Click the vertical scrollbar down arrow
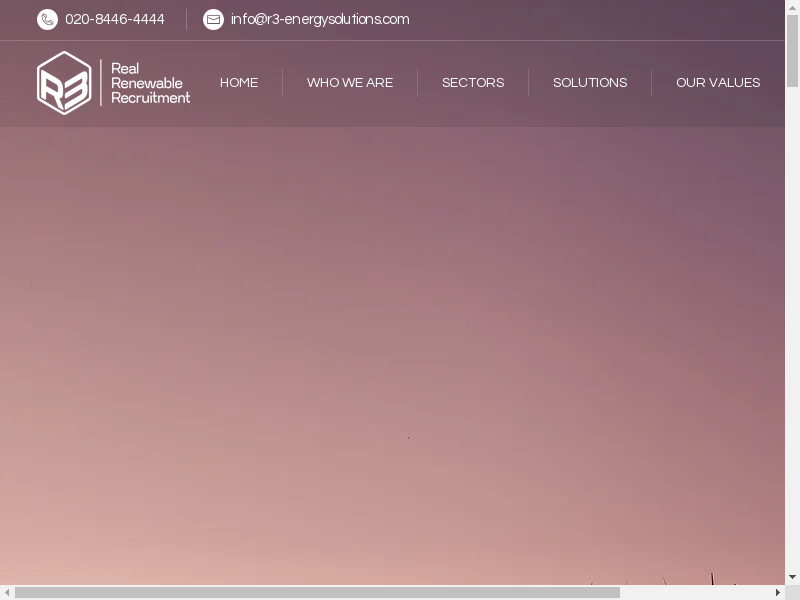This screenshot has width=800, height=600. 792,577
